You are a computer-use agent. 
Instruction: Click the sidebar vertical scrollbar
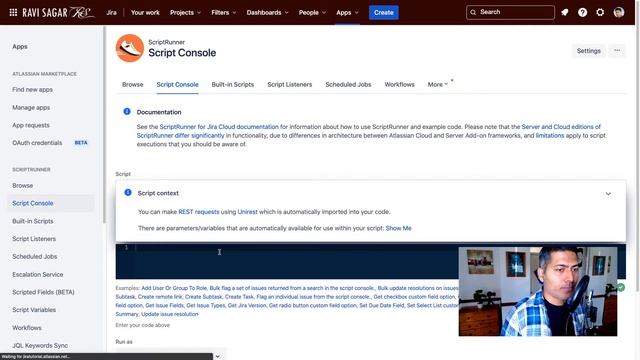[x=104, y=124]
